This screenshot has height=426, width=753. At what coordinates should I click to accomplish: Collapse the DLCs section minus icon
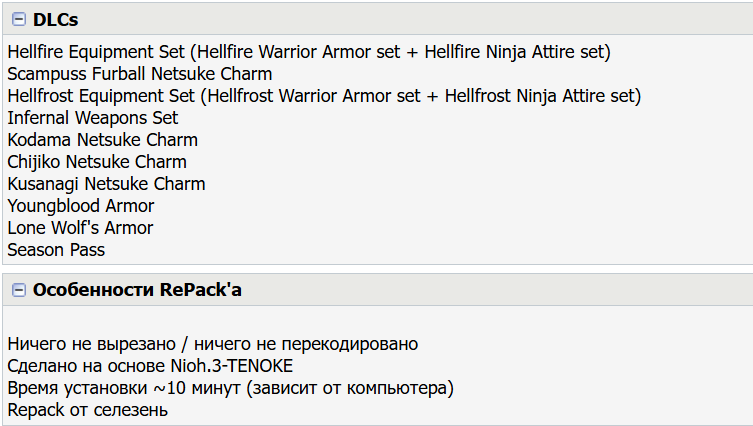tap(17, 19)
